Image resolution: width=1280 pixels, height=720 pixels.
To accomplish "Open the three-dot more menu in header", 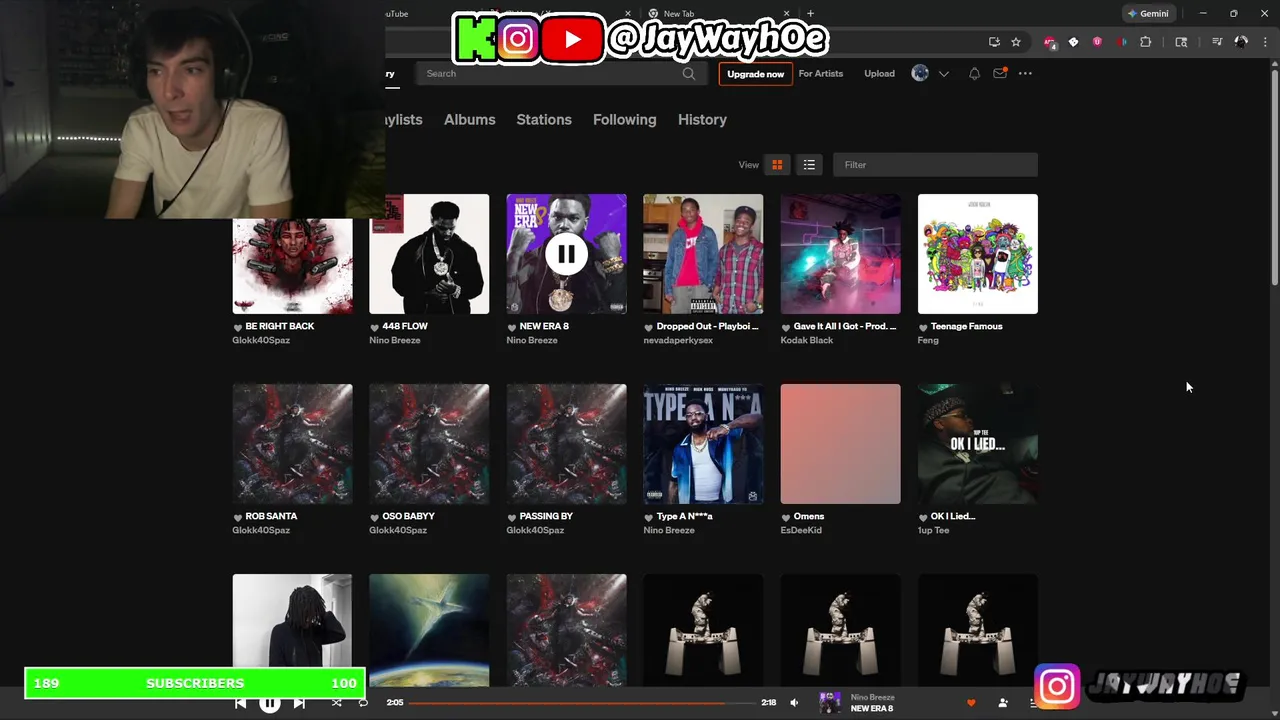I will point(1025,74).
